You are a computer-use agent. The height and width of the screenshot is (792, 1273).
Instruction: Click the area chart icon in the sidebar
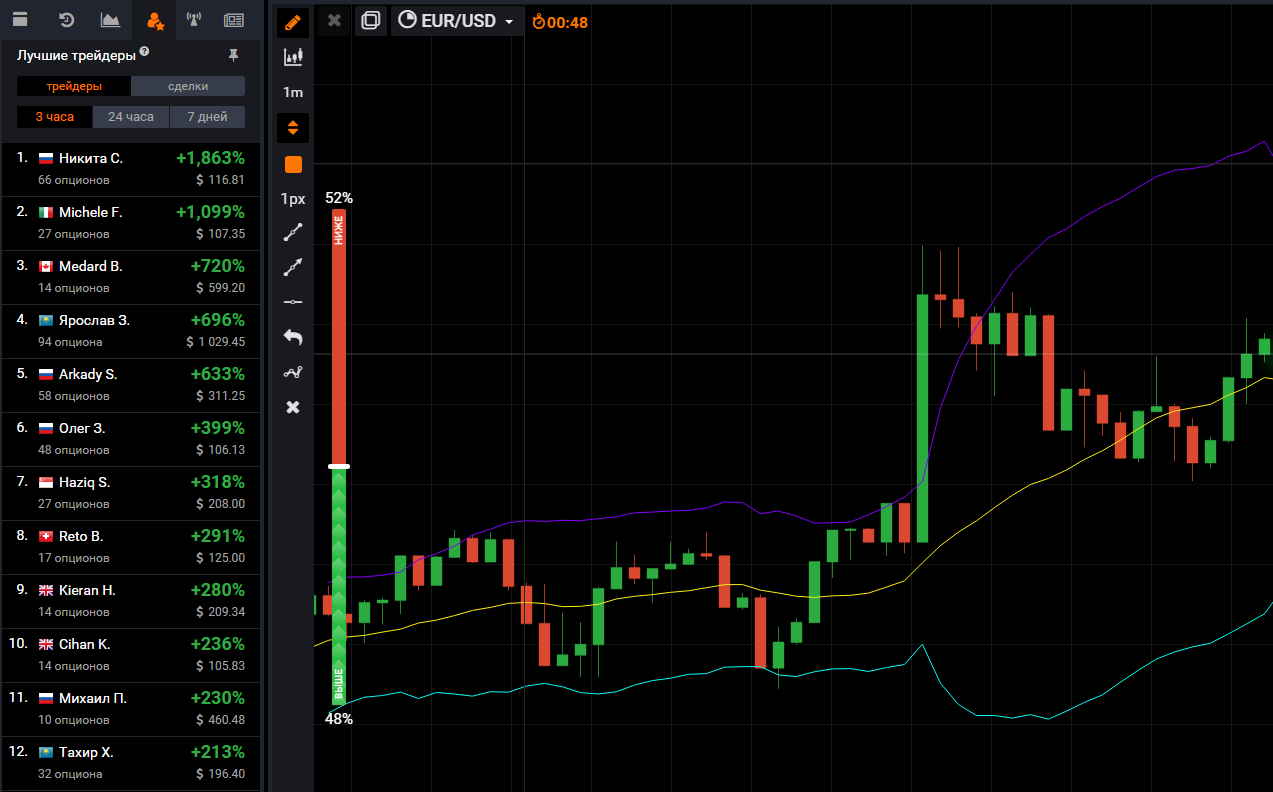110,20
